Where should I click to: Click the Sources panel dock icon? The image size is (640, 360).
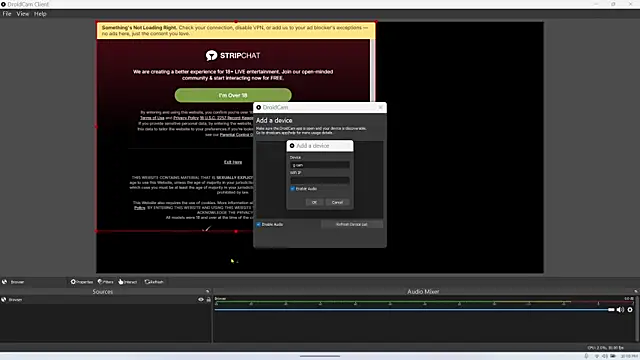coord(208,291)
